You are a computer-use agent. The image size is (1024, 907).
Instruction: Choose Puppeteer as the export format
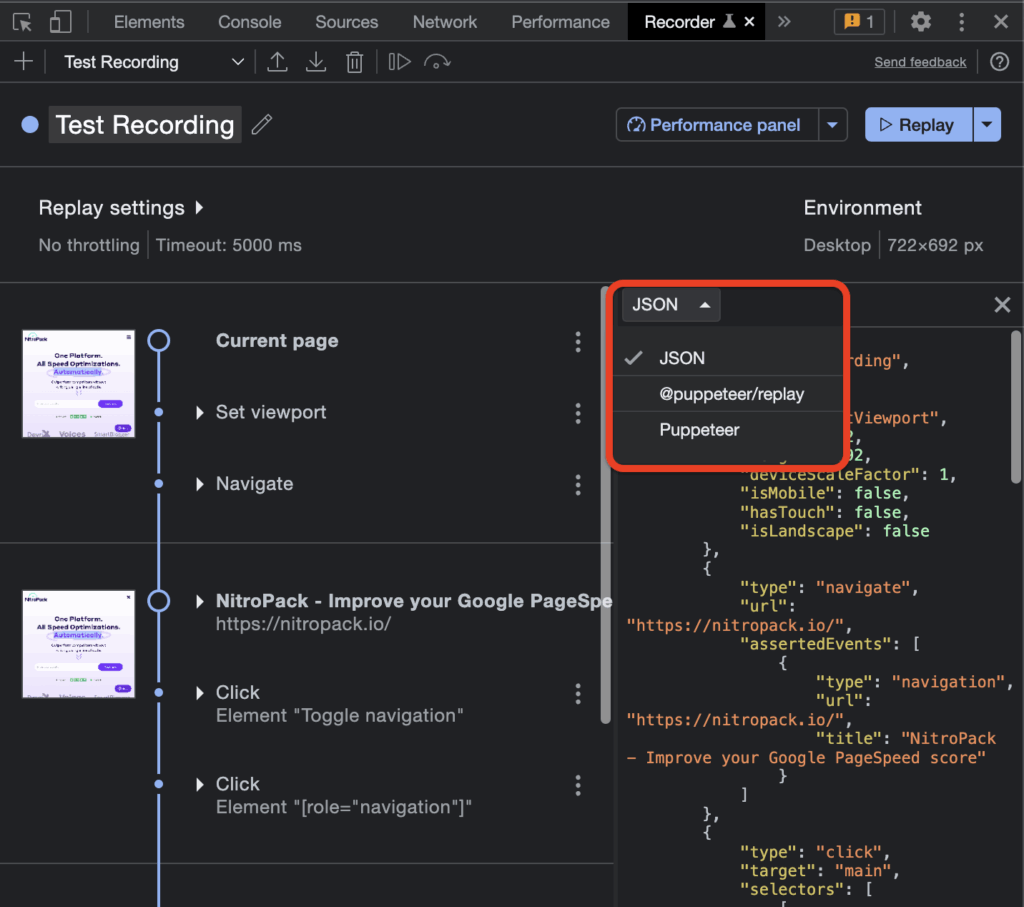pos(699,429)
